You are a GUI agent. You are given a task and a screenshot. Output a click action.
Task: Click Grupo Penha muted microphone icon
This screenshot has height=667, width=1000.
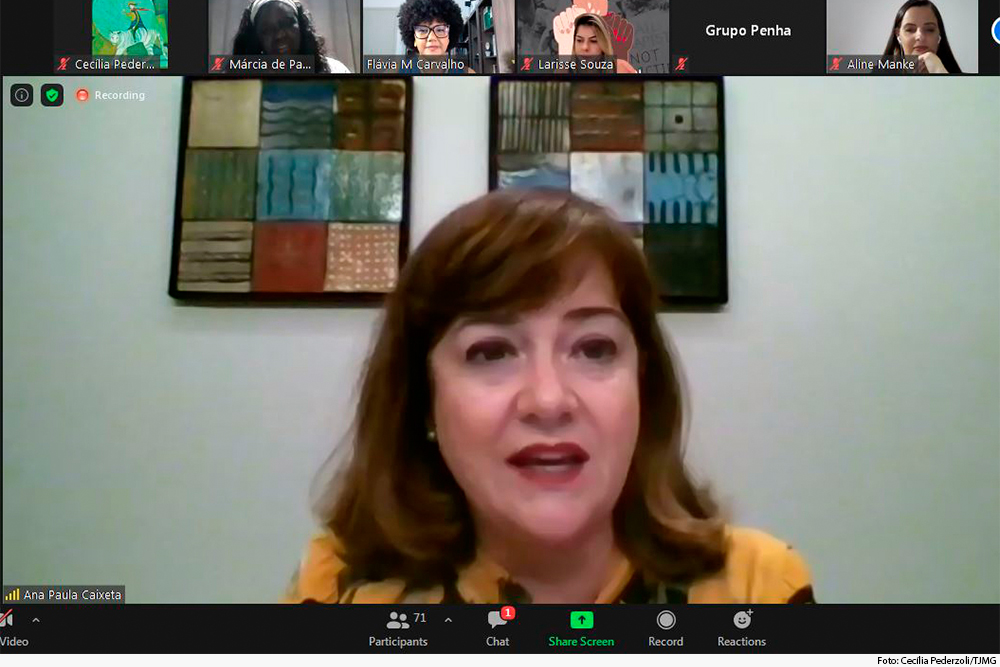click(x=682, y=64)
